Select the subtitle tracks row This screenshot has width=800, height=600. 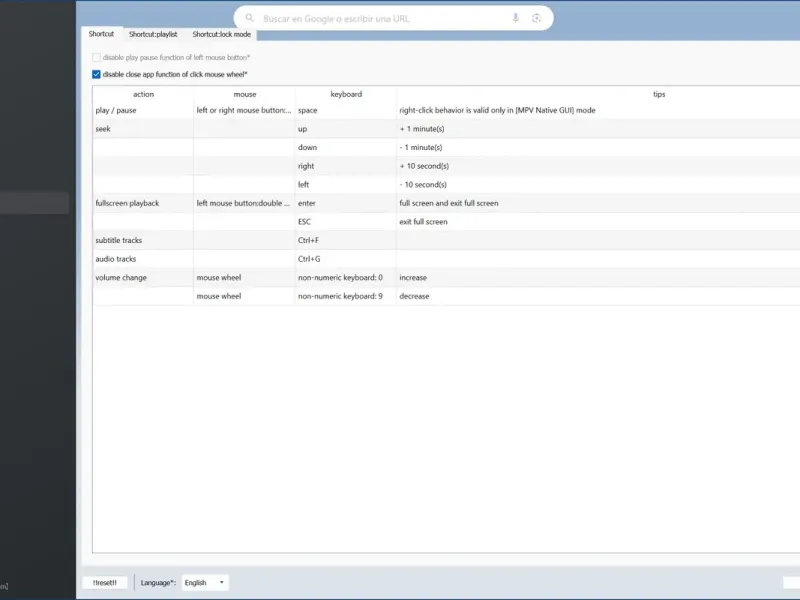pos(446,240)
